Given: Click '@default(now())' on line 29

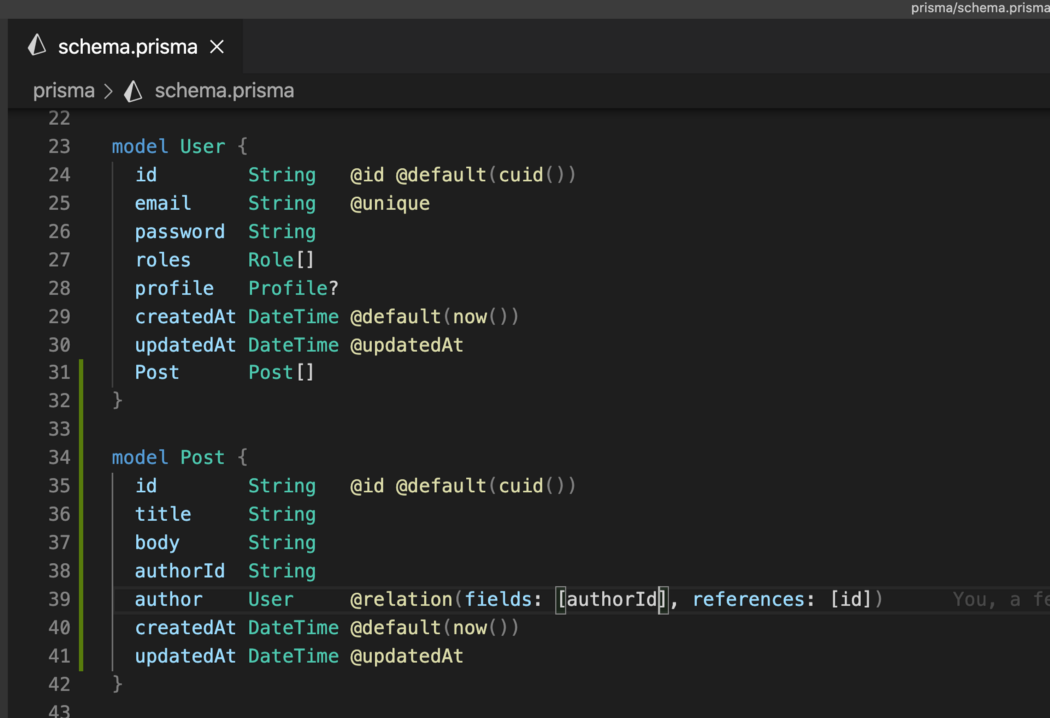Looking at the screenshot, I should pyautogui.click(x=435, y=317).
